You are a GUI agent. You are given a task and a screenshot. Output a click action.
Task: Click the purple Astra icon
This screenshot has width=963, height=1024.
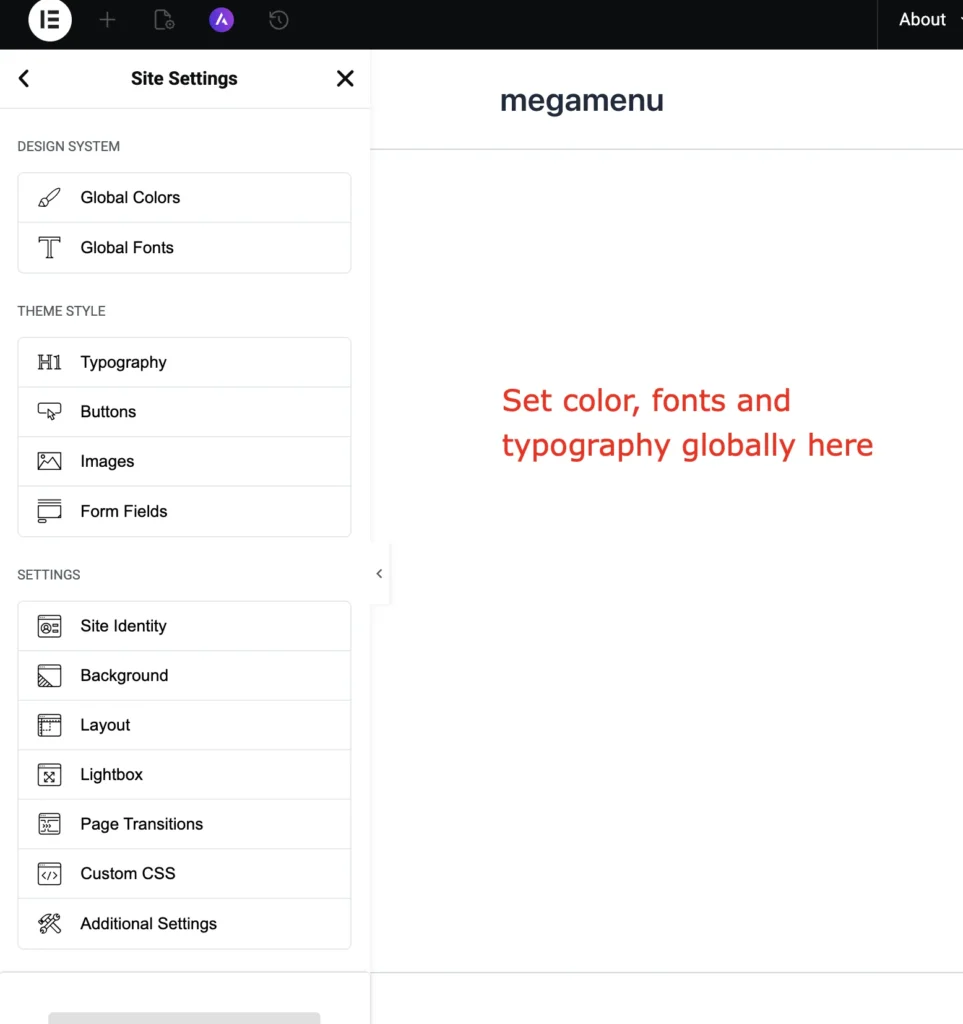[x=221, y=20]
